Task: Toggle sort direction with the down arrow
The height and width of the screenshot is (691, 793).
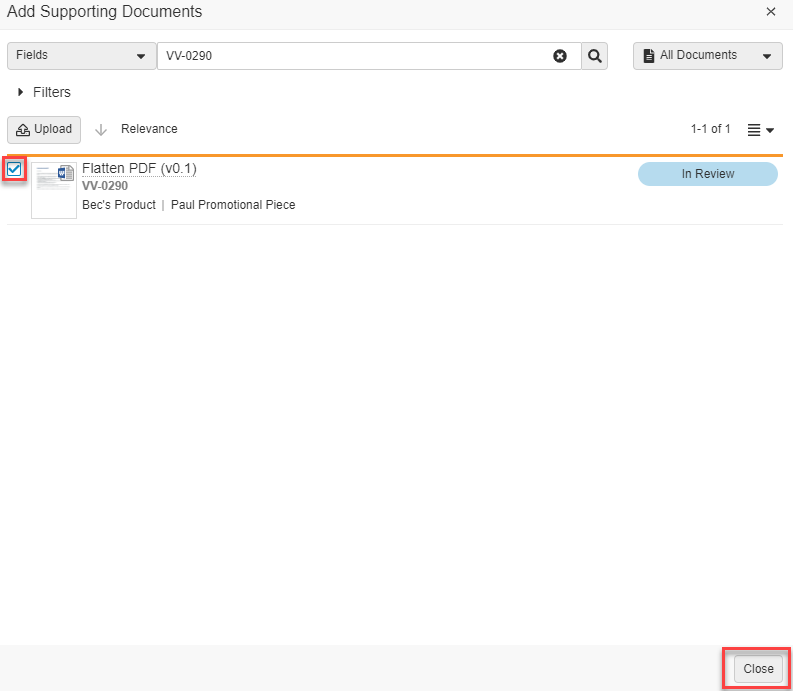Action: click(x=101, y=130)
